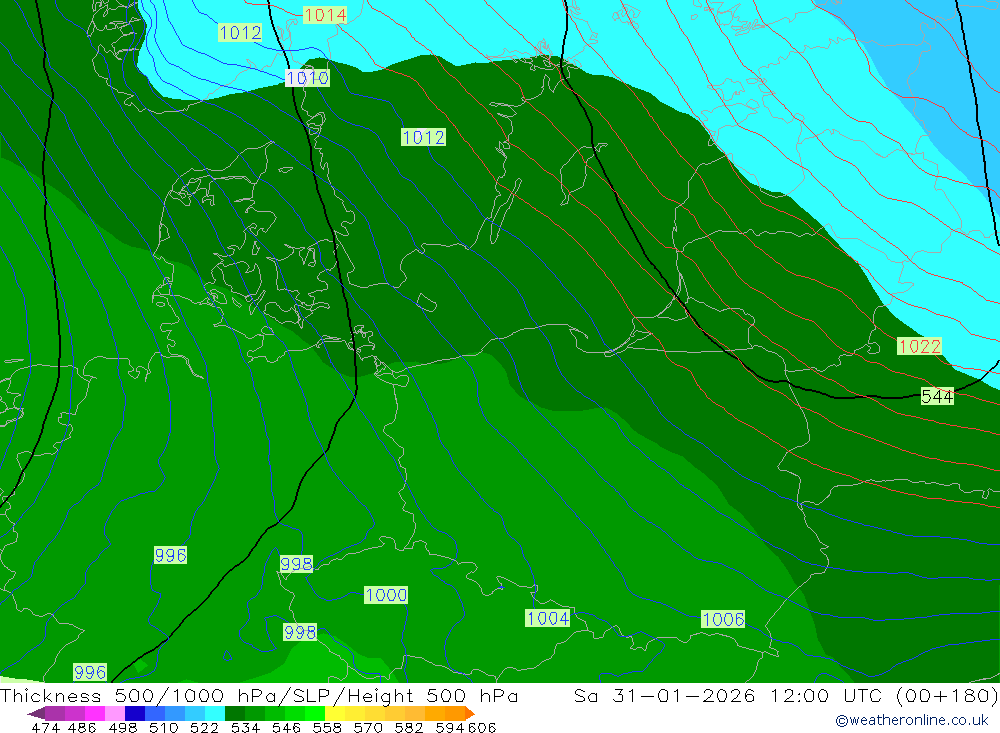Click the 996 label at the map's bottom edge
1000x733 pixels.
coord(90,672)
